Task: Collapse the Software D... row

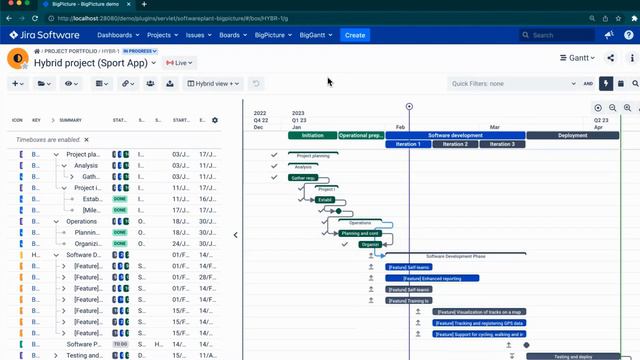Action: point(56,255)
